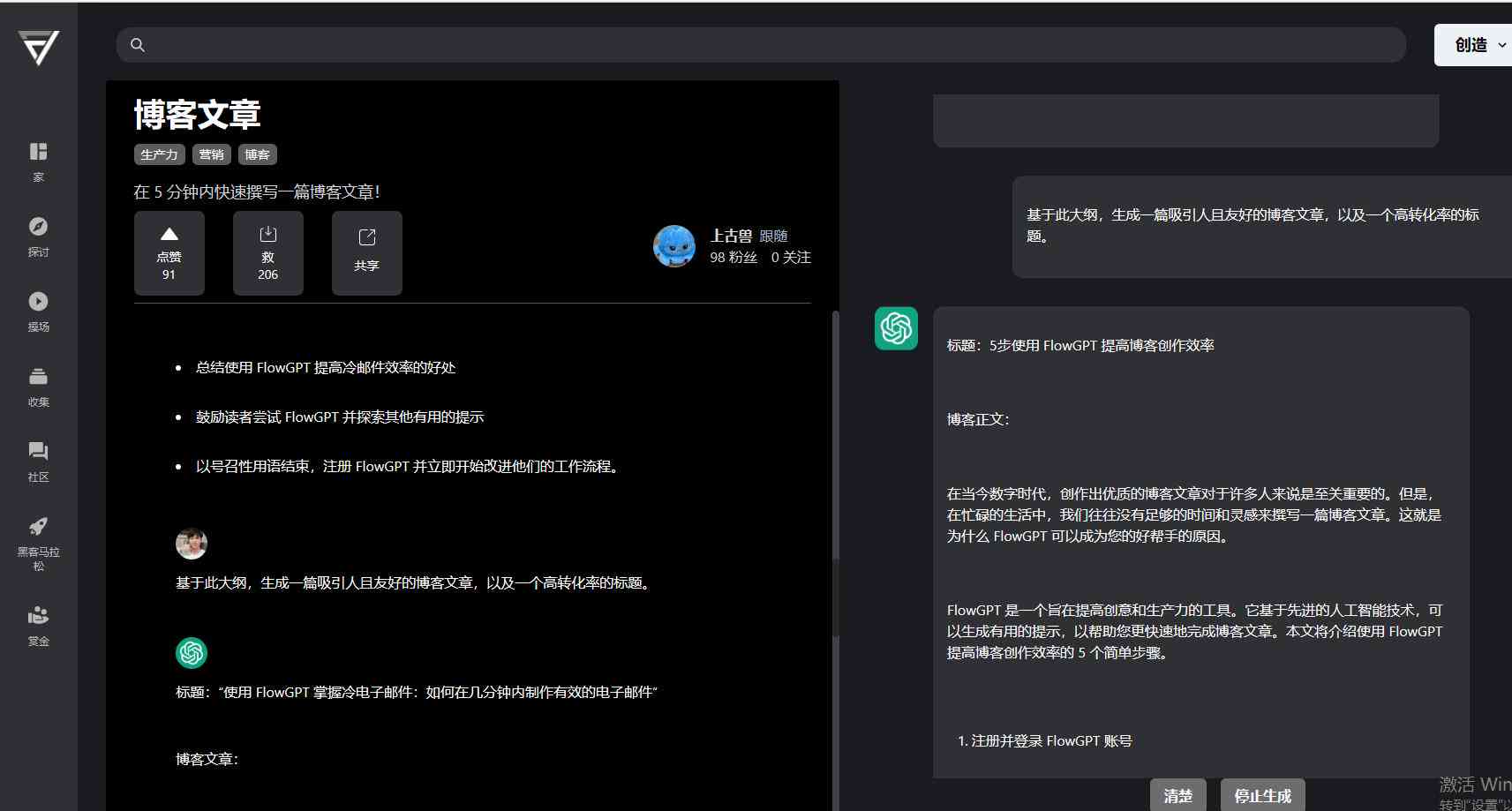Click 博客正文: line in right chat

click(x=978, y=419)
